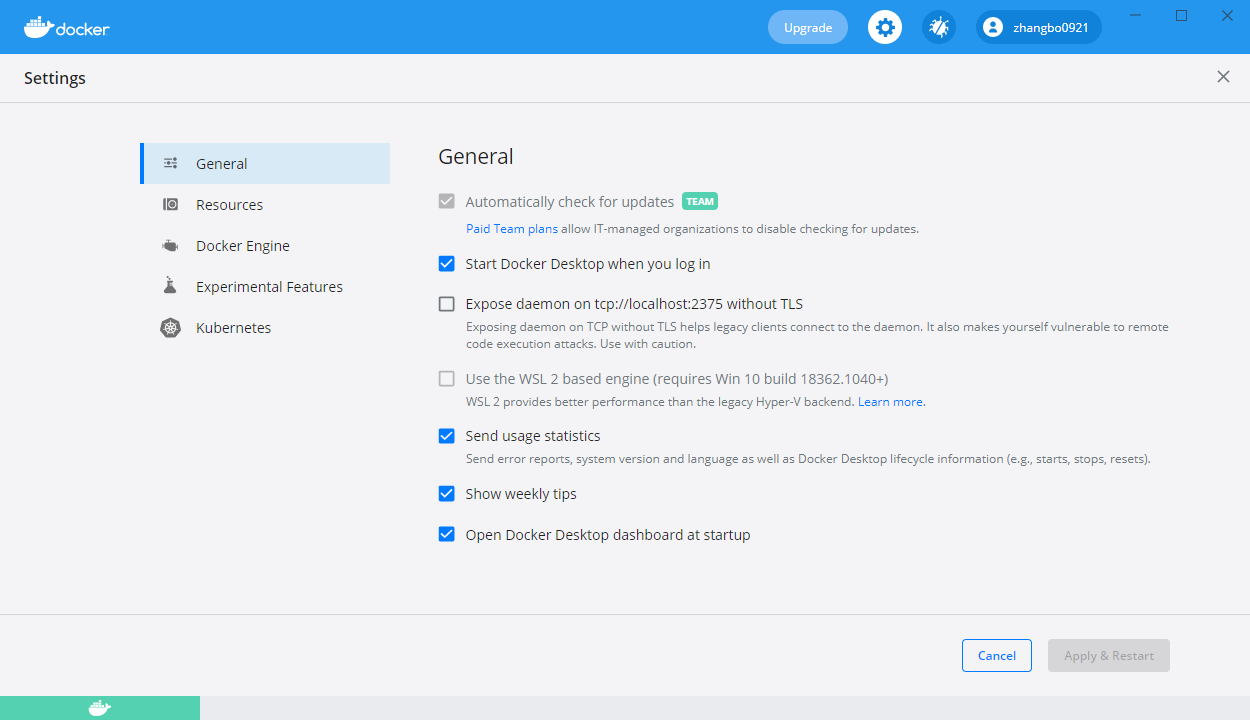
Task: Click the Settings title text
Action: pos(55,78)
